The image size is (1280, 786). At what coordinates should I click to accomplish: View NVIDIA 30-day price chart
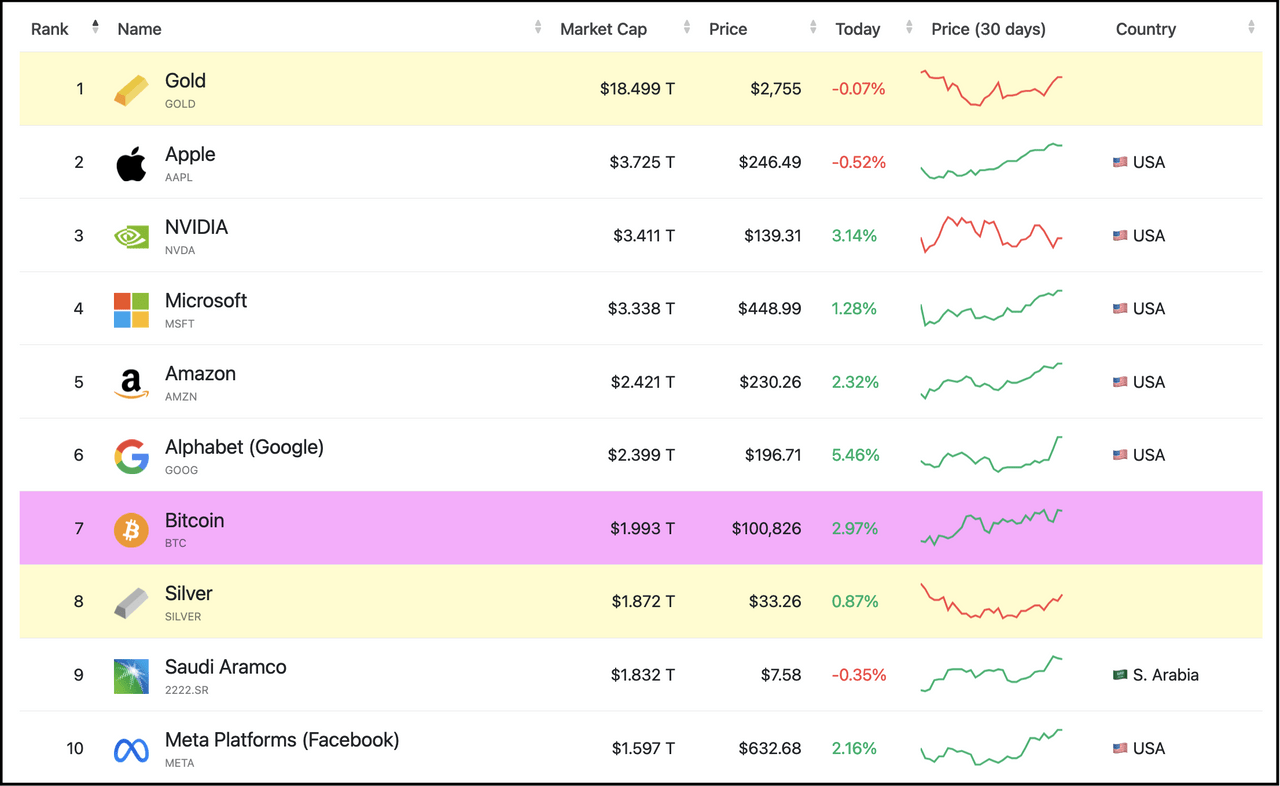tap(991, 235)
